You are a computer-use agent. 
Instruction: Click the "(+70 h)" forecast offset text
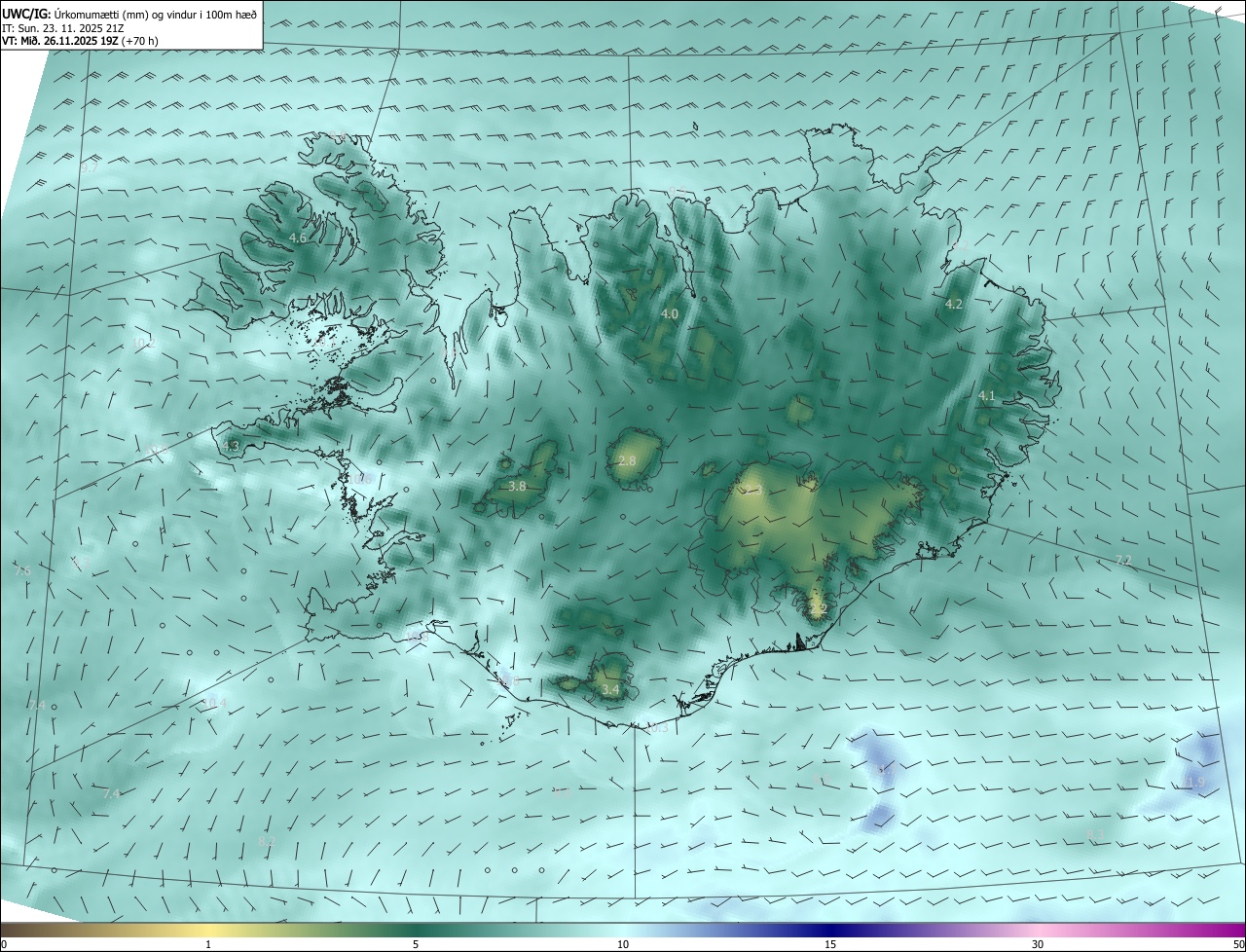[140, 41]
